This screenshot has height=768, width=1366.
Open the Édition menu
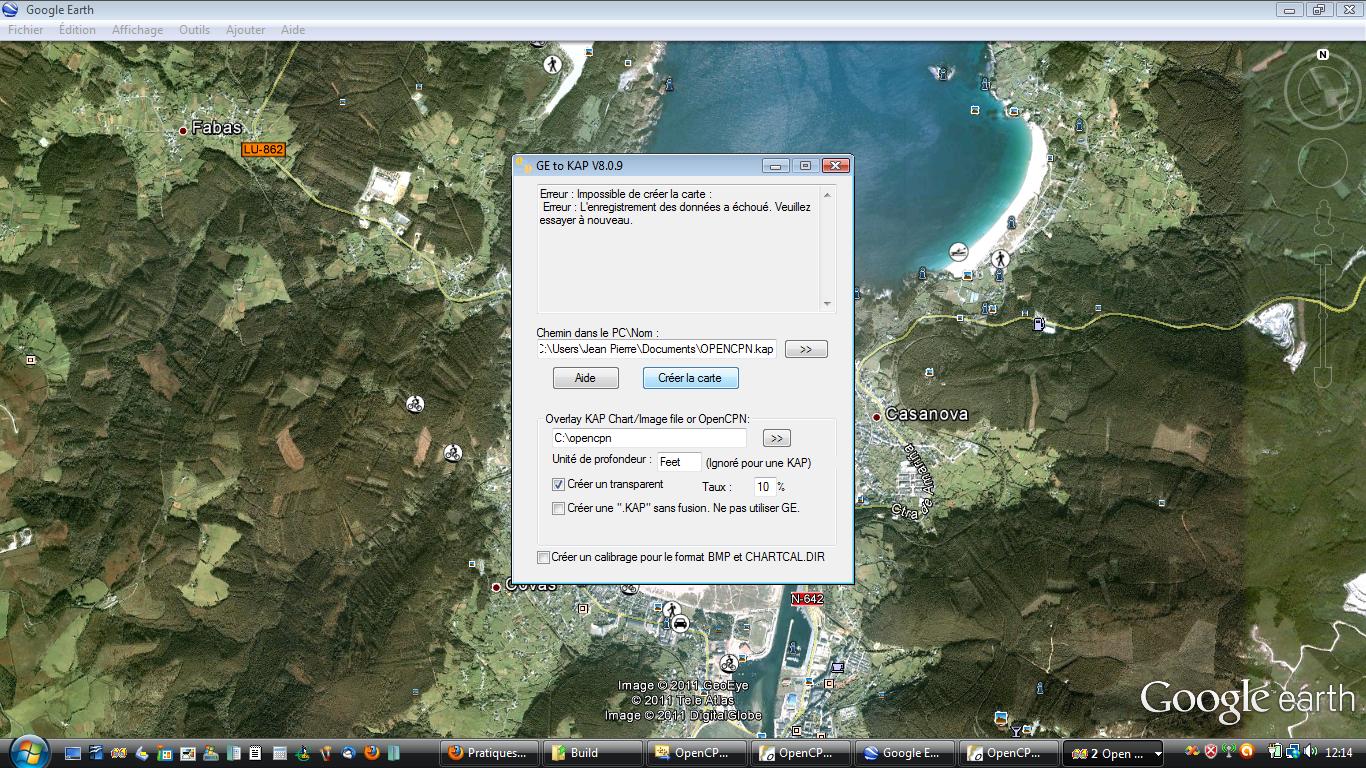[77, 30]
